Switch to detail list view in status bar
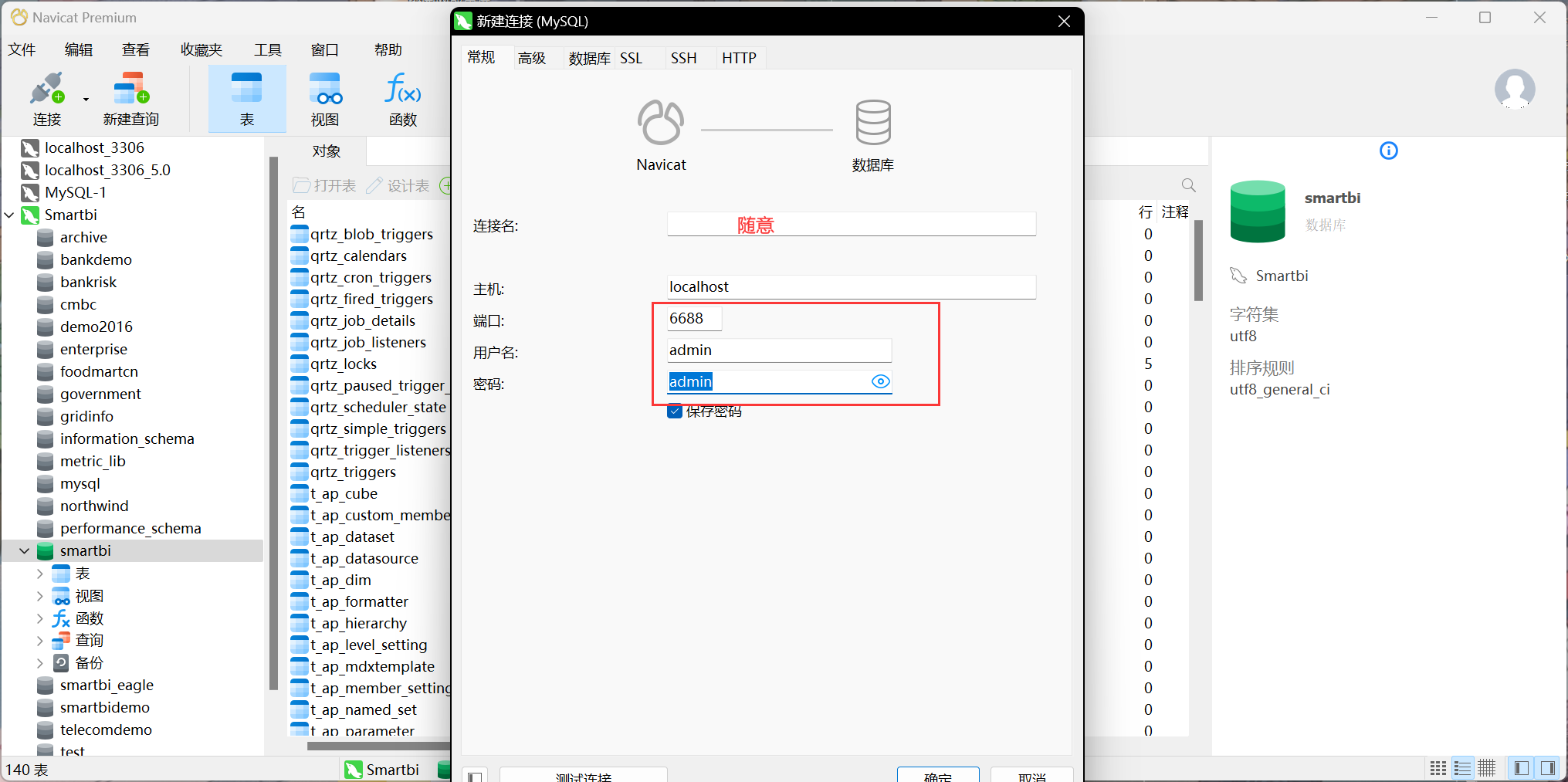Viewport: 1568px width, 782px height. (1462, 768)
